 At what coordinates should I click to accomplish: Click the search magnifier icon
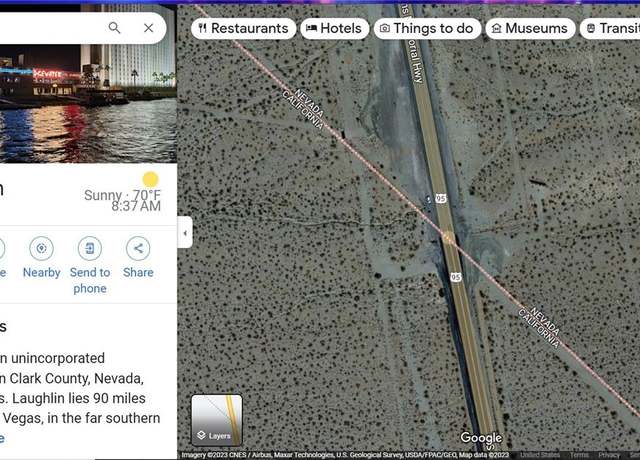click(x=114, y=28)
